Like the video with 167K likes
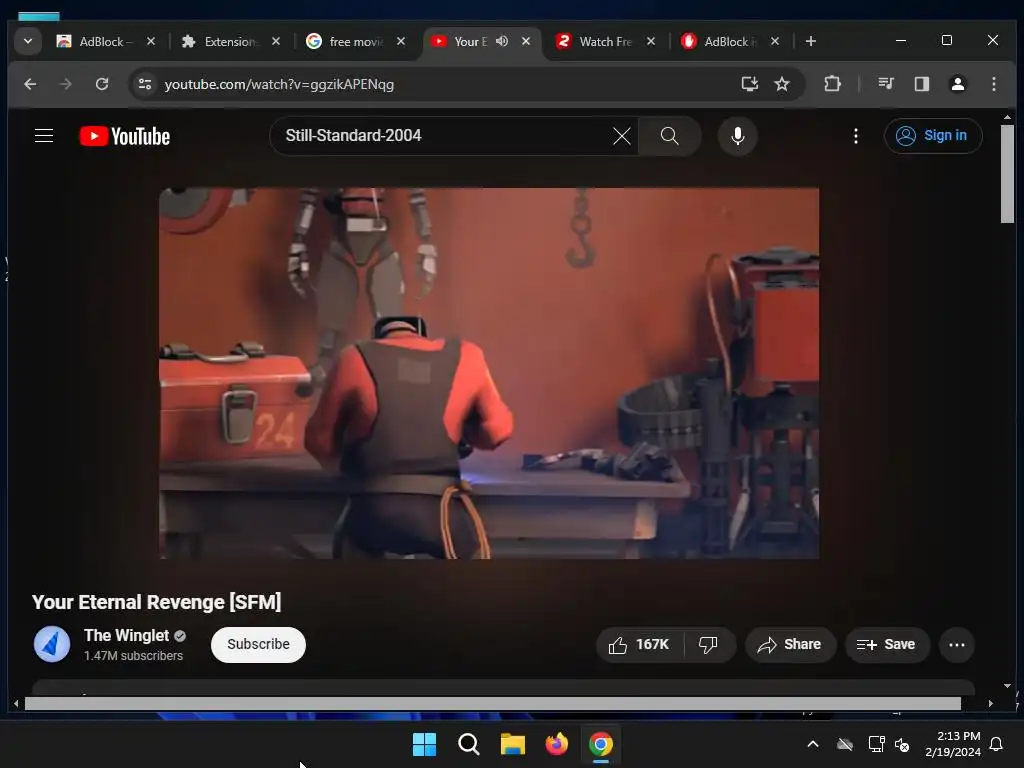Image resolution: width=1024 pixels, height=768 pixels. (x=640, y=645)
